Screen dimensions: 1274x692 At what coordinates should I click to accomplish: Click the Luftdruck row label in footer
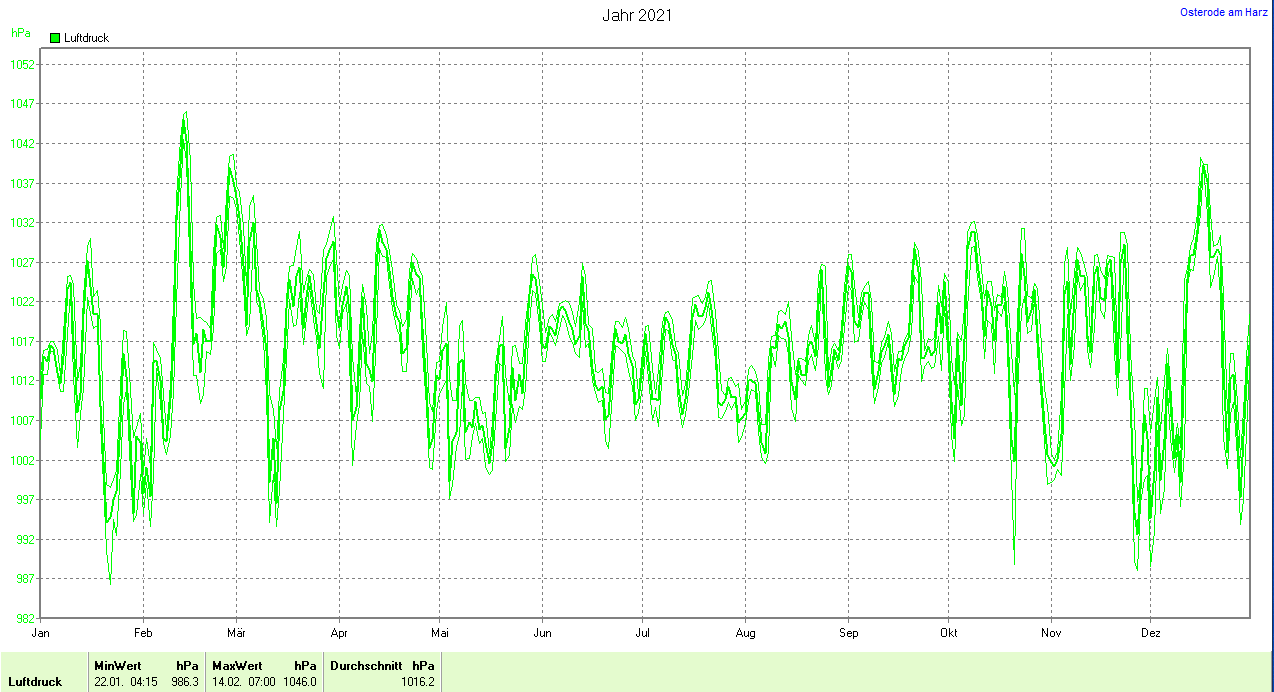[x=35, y=682]
